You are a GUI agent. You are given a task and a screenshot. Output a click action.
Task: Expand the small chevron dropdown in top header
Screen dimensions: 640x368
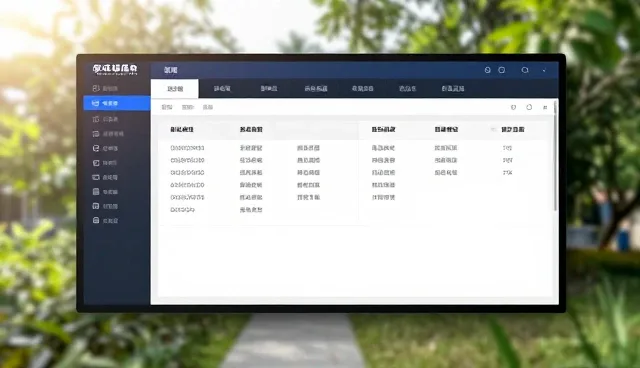(x=544, y=71)
